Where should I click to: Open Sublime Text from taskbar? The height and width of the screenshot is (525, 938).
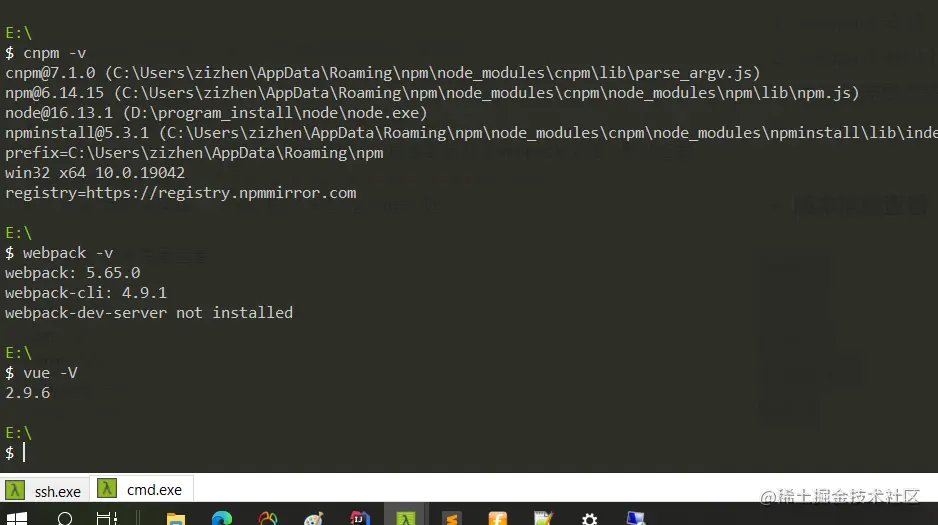(x=452, y=518)
